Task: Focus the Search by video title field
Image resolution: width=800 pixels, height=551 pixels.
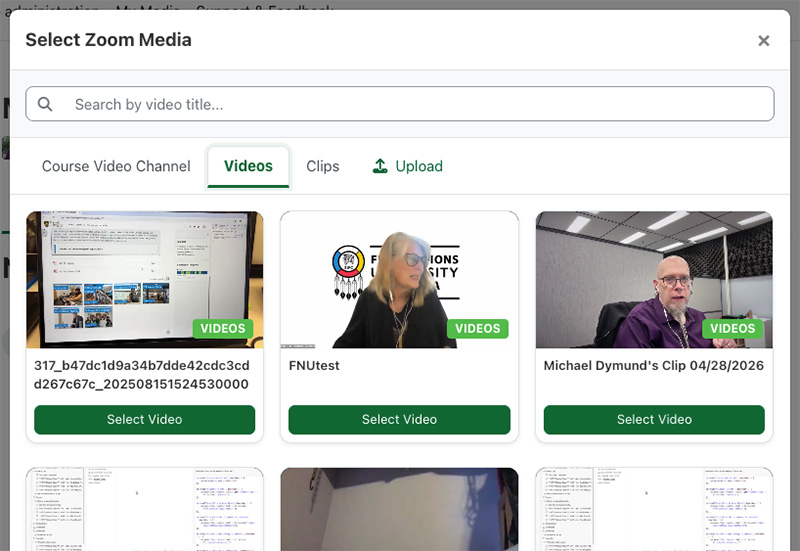Action: click(x=400, y=104)
